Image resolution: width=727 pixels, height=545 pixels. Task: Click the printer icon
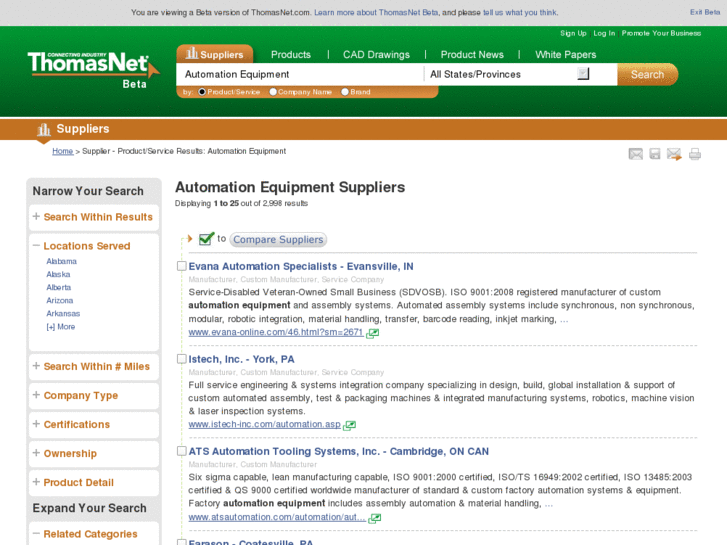coord(695,154)
